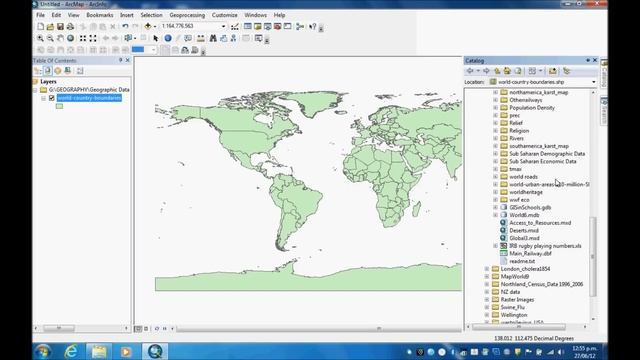The image size is (640, 360).
Task: Select the Measure ruler tool
Action: (x=200, y=38)
